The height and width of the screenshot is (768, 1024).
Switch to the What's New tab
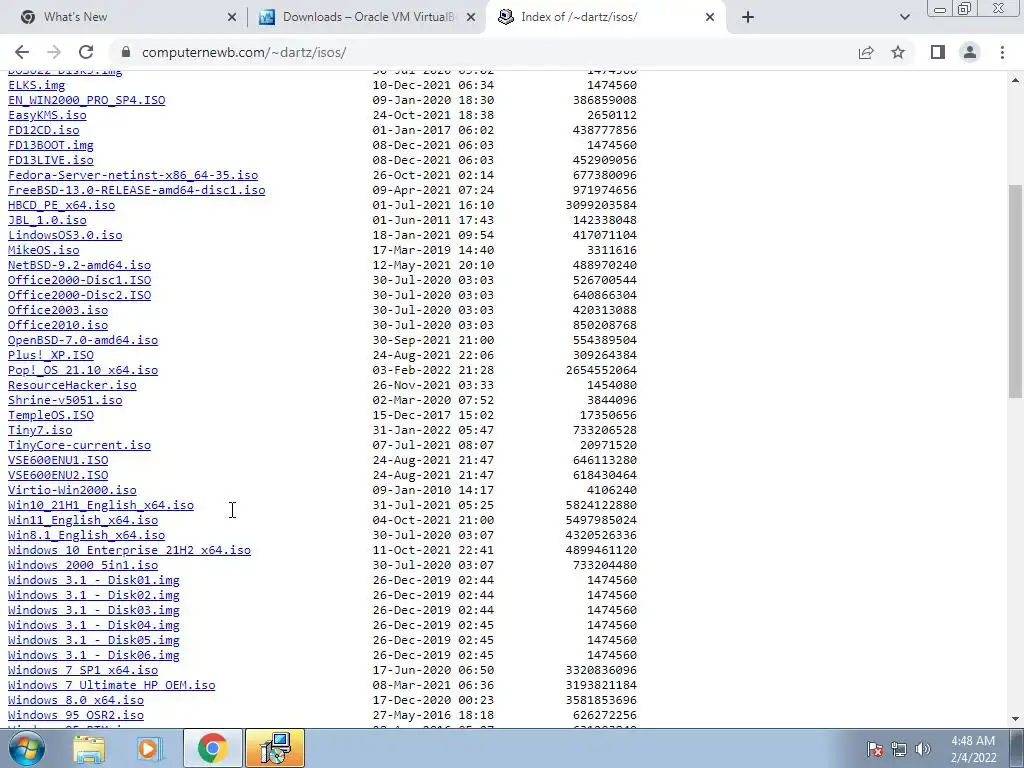(x=124, y=17)
